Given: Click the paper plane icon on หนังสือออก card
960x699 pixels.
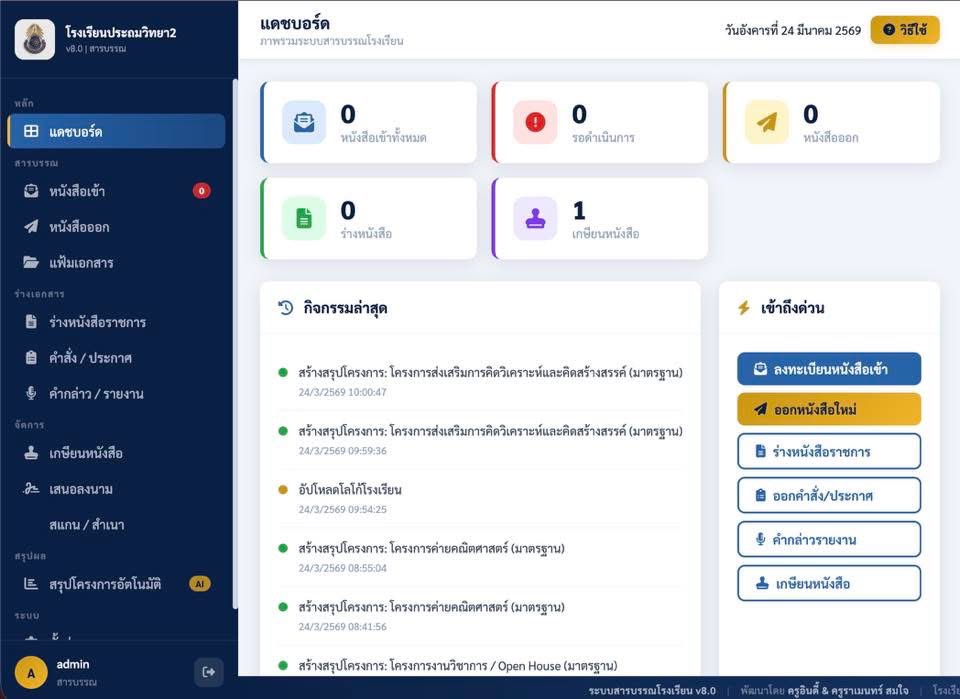Looking at the screenshot, I should click(x=766, y=122).
